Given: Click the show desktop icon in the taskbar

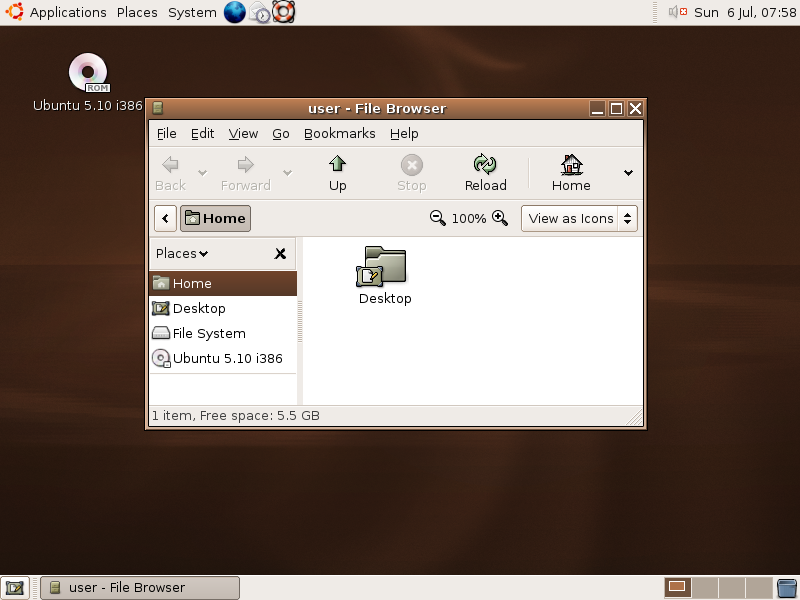Looking at the screenshot, I should [x=14, y=587].
